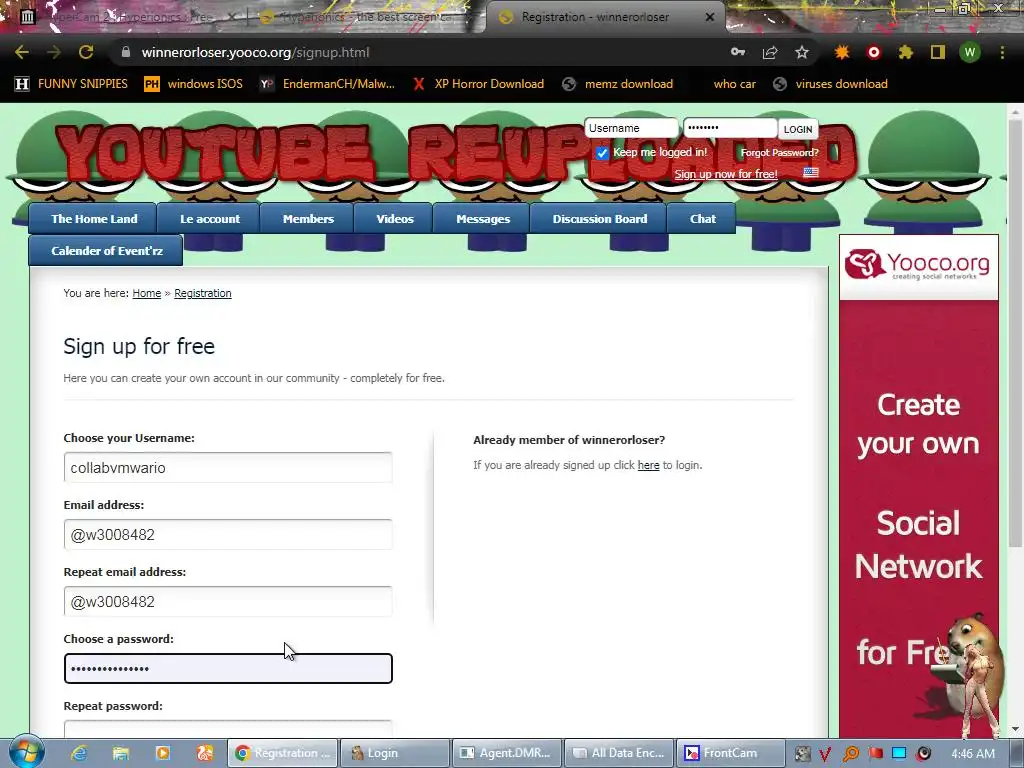Open the Chat menu item
This screenshot has height=768, width=1024.
click(703, 219)
